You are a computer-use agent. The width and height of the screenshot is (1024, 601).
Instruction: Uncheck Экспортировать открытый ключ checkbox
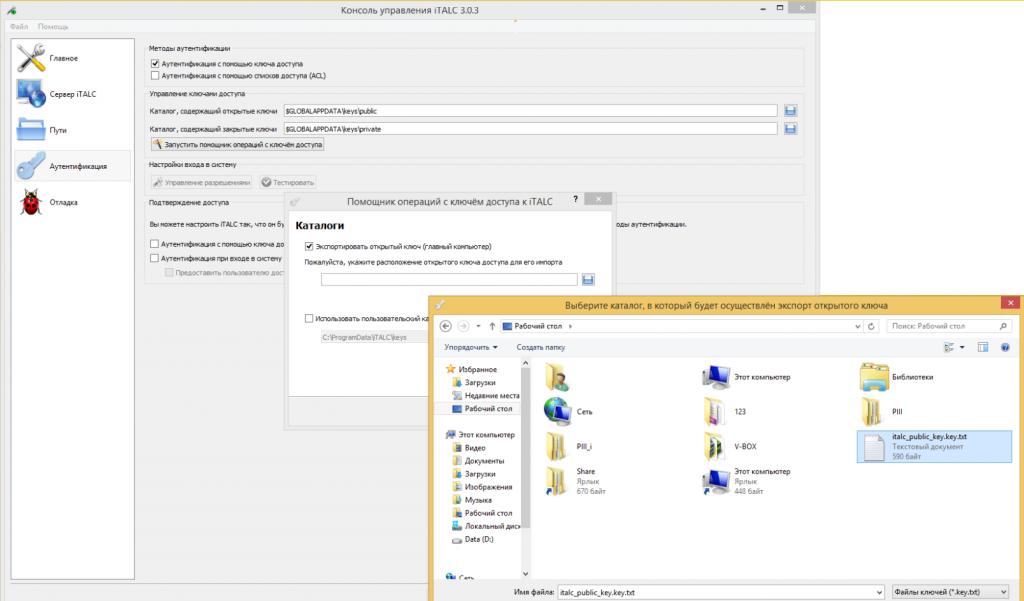click(309, 246)
